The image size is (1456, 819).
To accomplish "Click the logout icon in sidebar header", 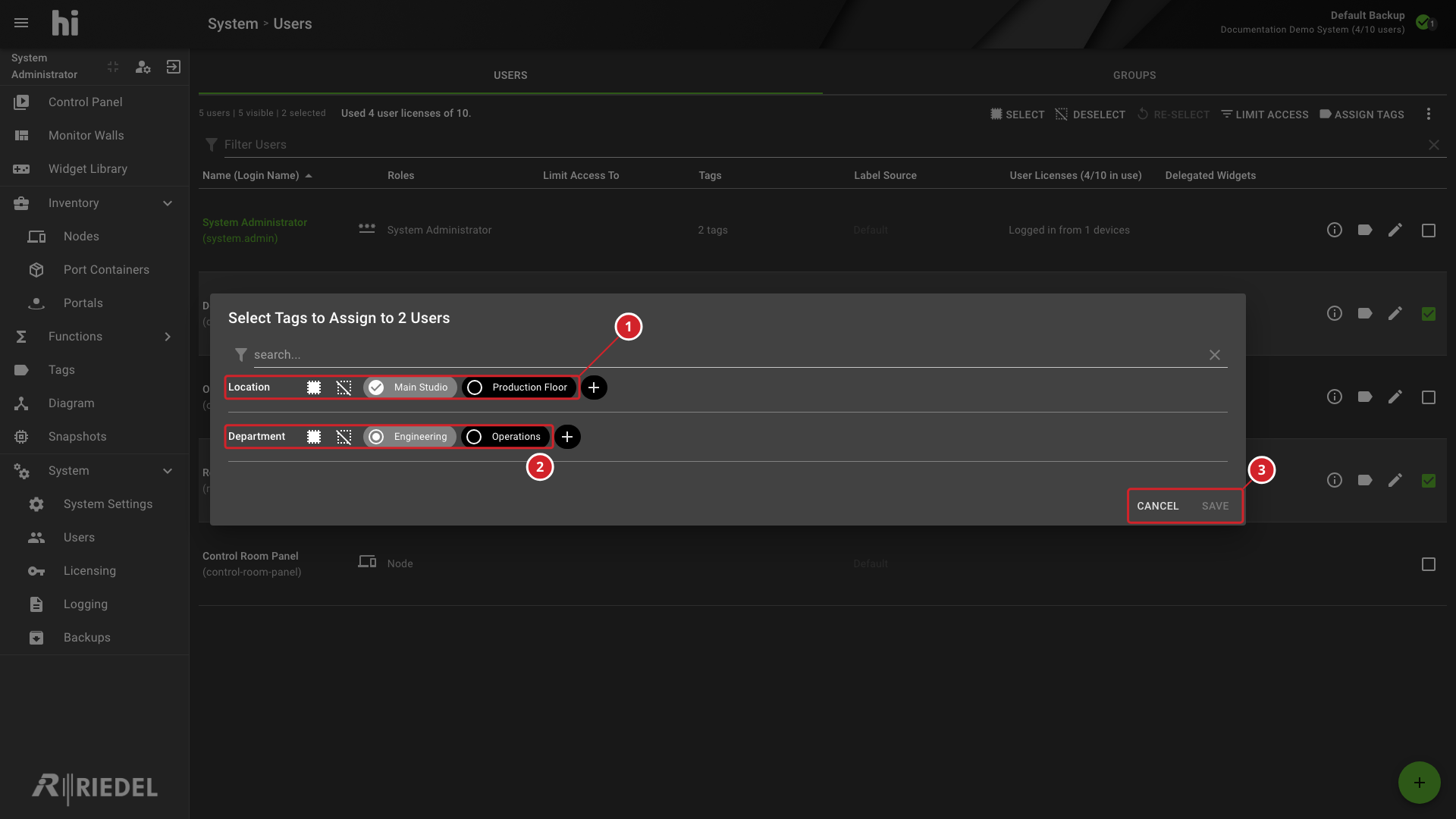I will pyautogui.click(x=174, y=67).
